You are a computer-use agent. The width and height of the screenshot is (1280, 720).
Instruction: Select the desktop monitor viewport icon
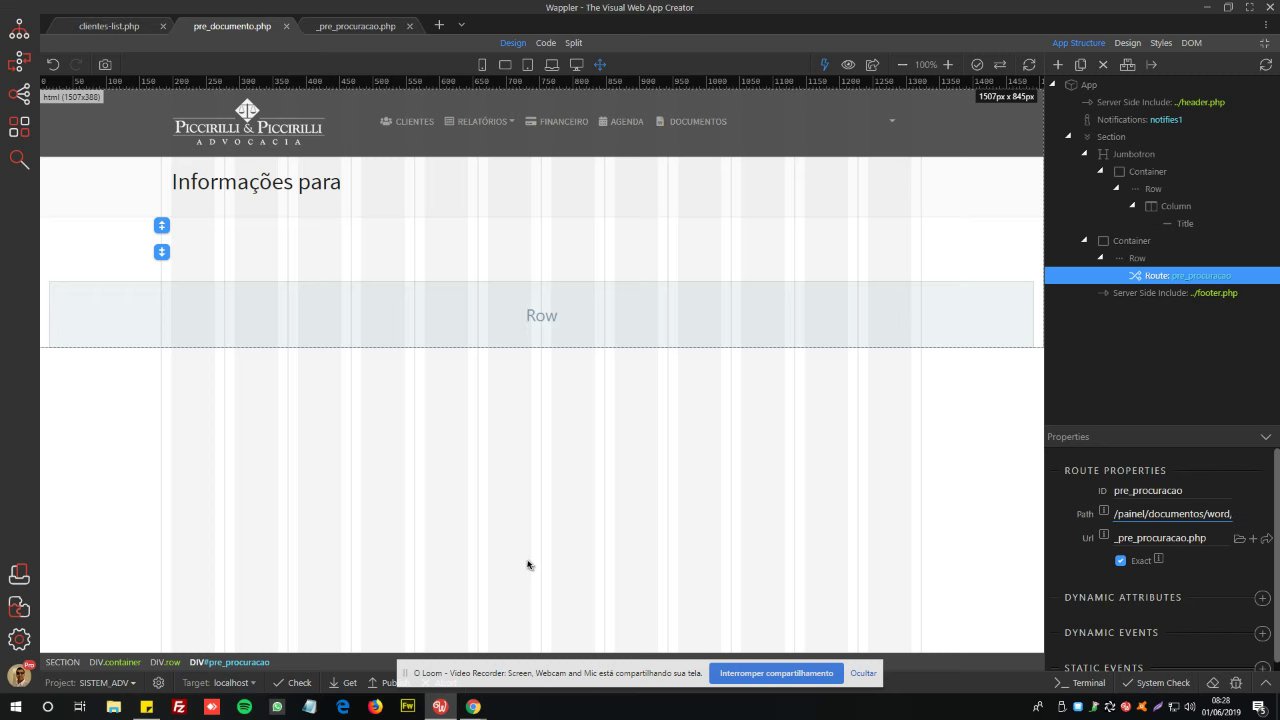point(576,65)
